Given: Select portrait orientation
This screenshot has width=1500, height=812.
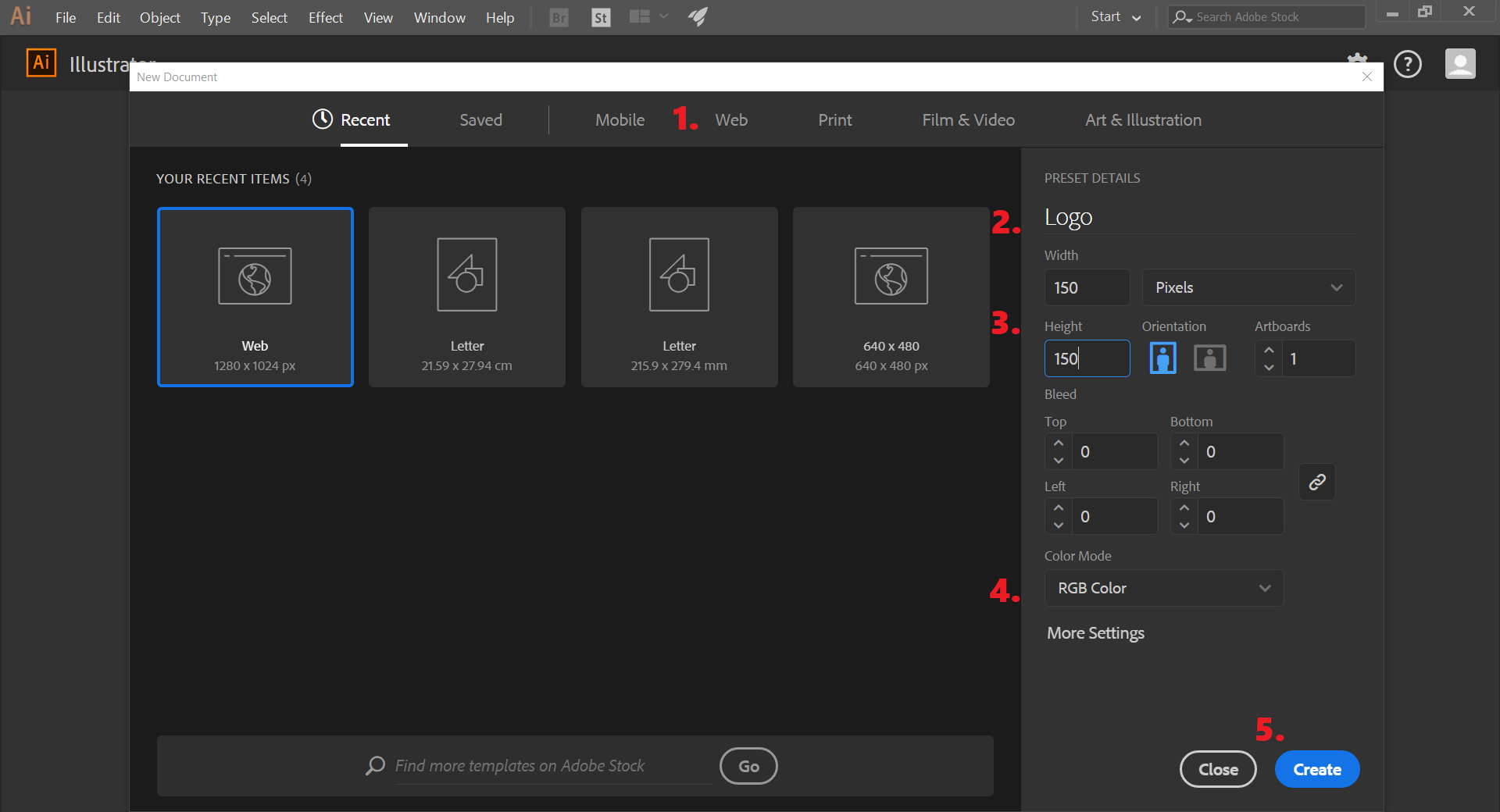Looking at the screenshot, I should [1162, 358].
